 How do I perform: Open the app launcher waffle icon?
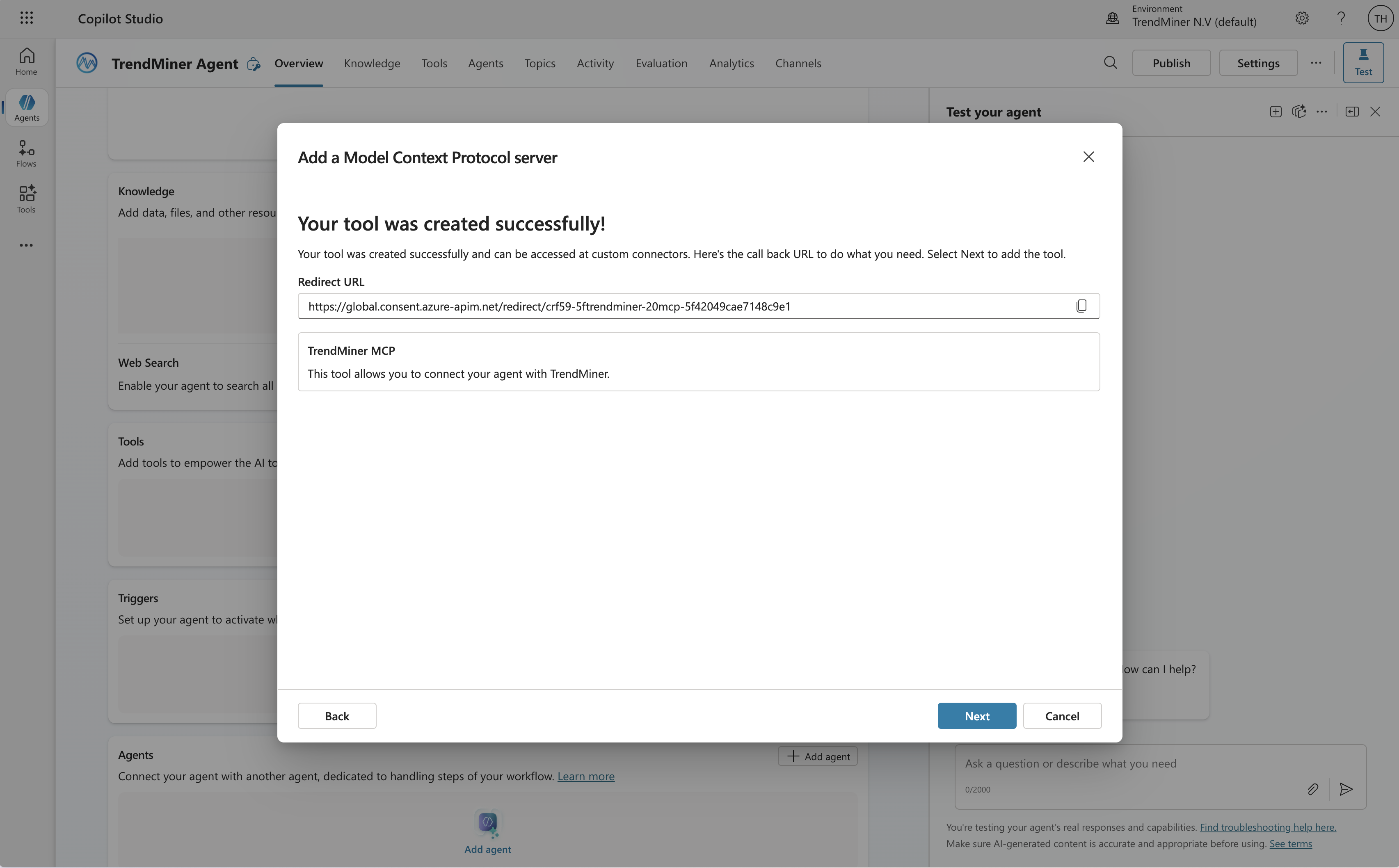[26, 18]
